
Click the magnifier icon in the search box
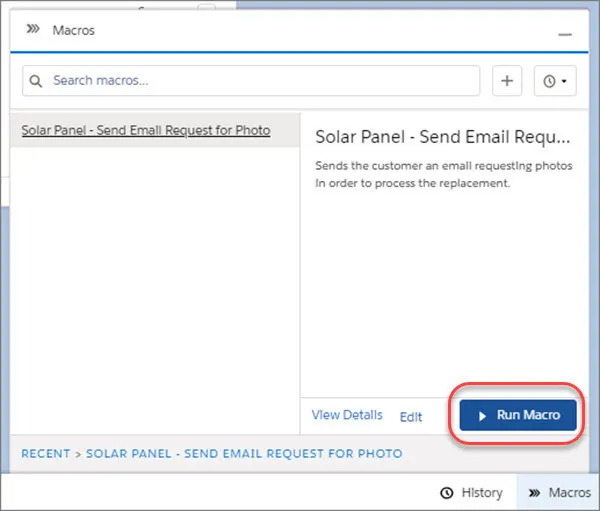tap(36, 81)
